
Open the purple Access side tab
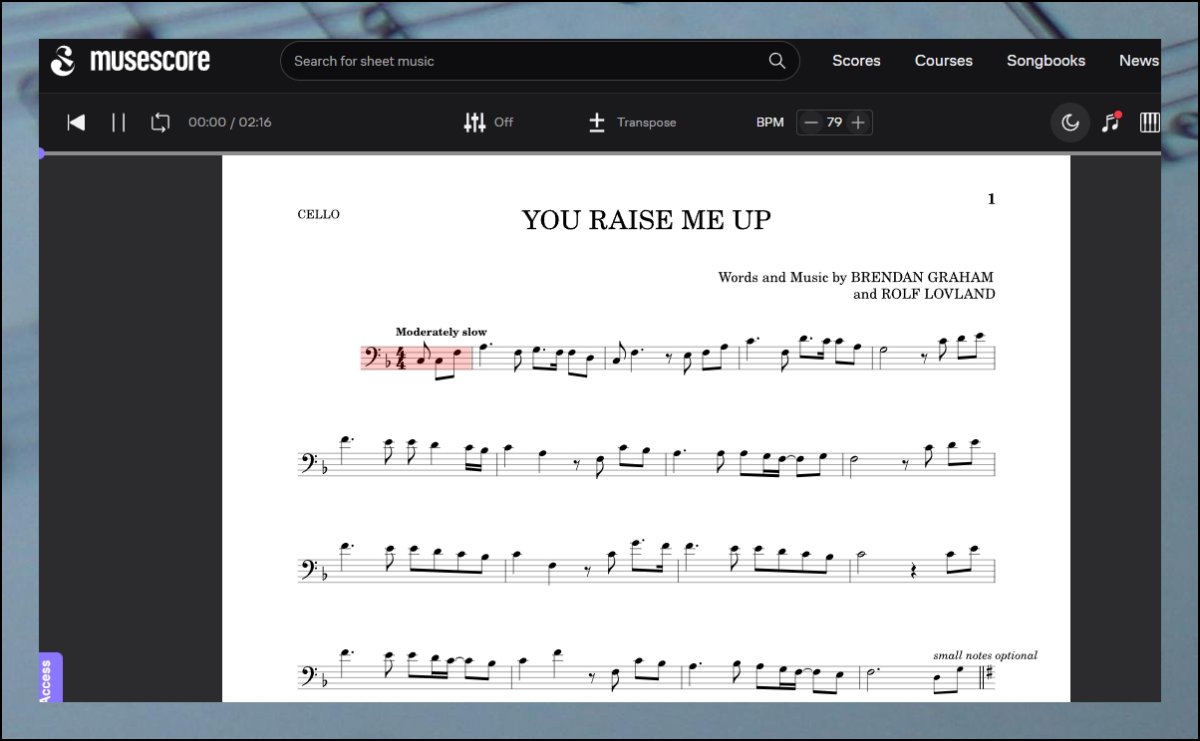(x=50, y=678)
